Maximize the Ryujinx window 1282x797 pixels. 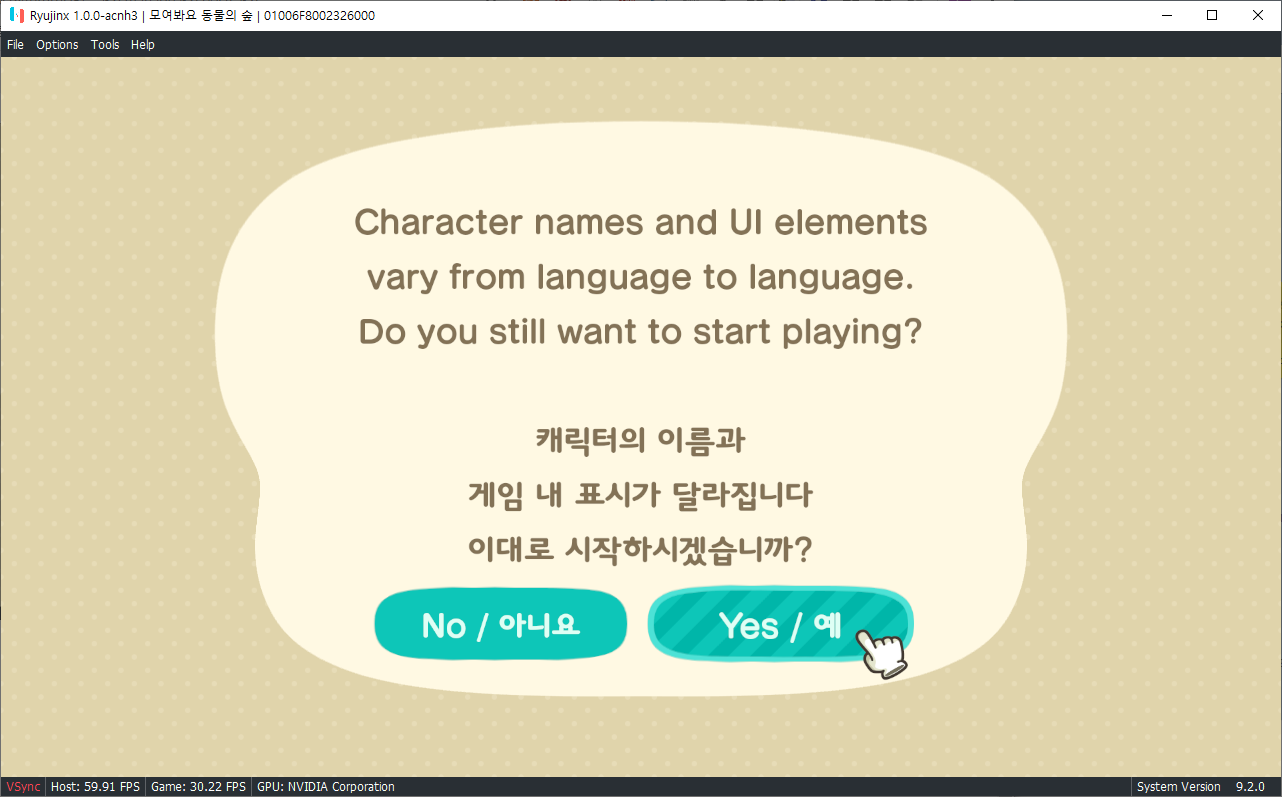(x=1212, y=15)
